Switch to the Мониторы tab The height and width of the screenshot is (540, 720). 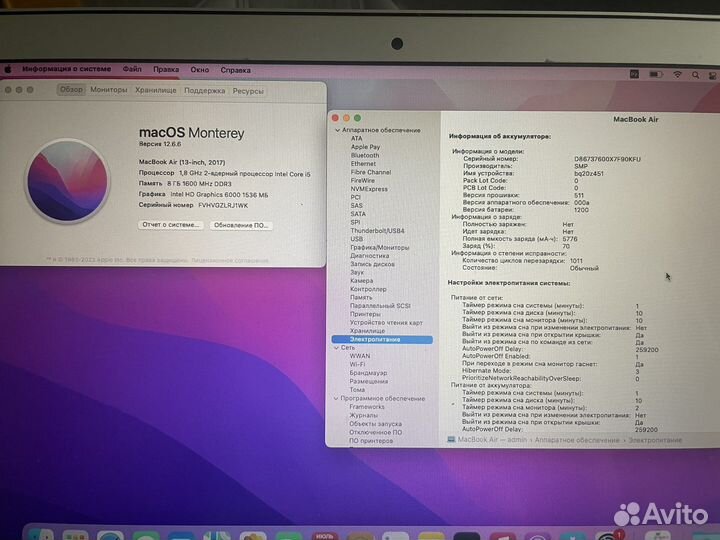(108, 90)
